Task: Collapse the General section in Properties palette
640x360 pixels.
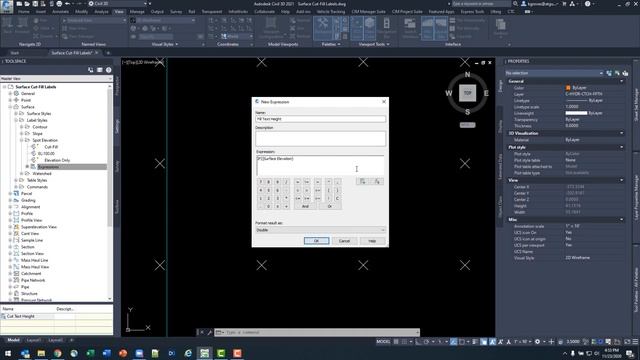Action: tap(621, 82)
